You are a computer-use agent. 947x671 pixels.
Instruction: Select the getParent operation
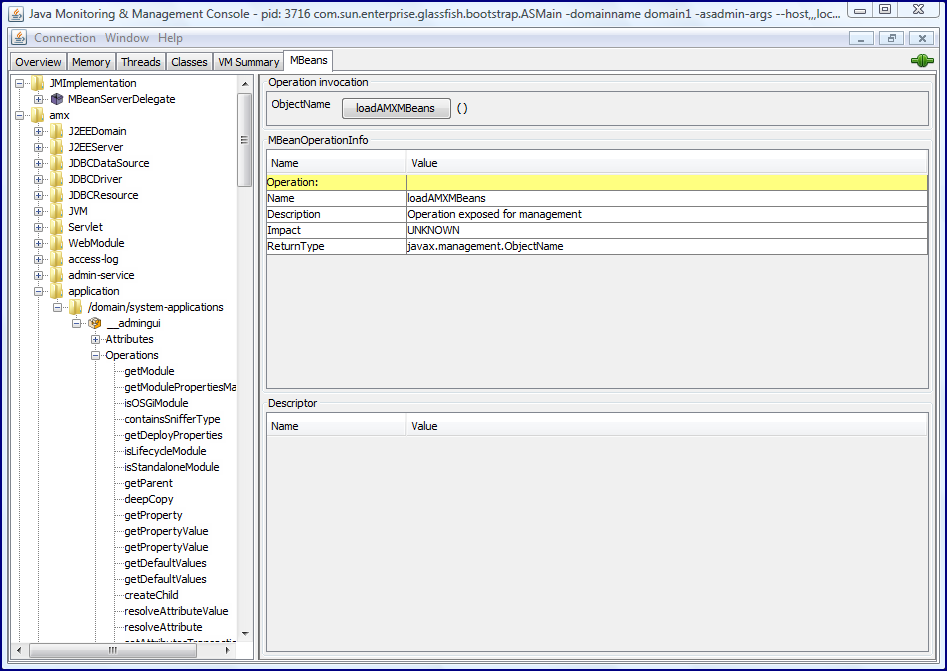(148, 483)
